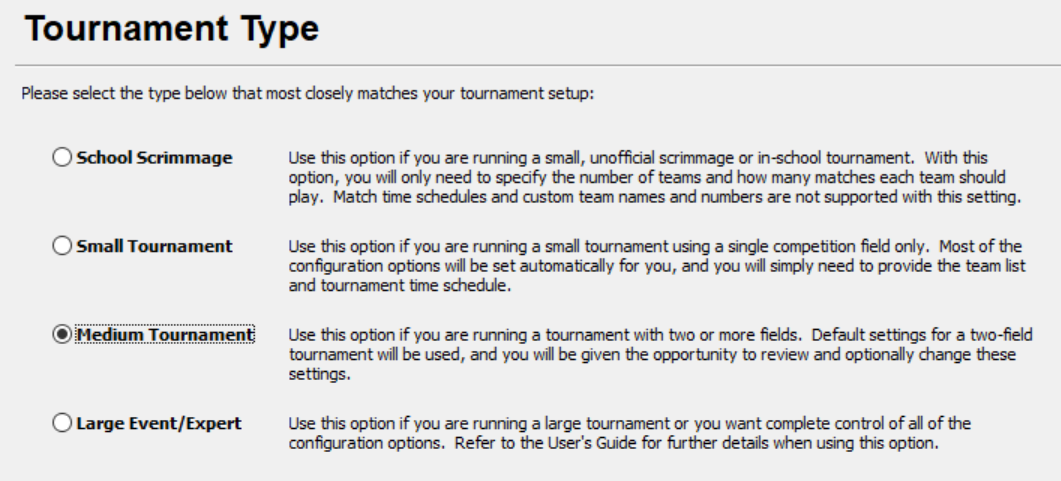Click the Medium Tournament description's first line
This screenshot has height=481, width=1061.
point(660,334)
